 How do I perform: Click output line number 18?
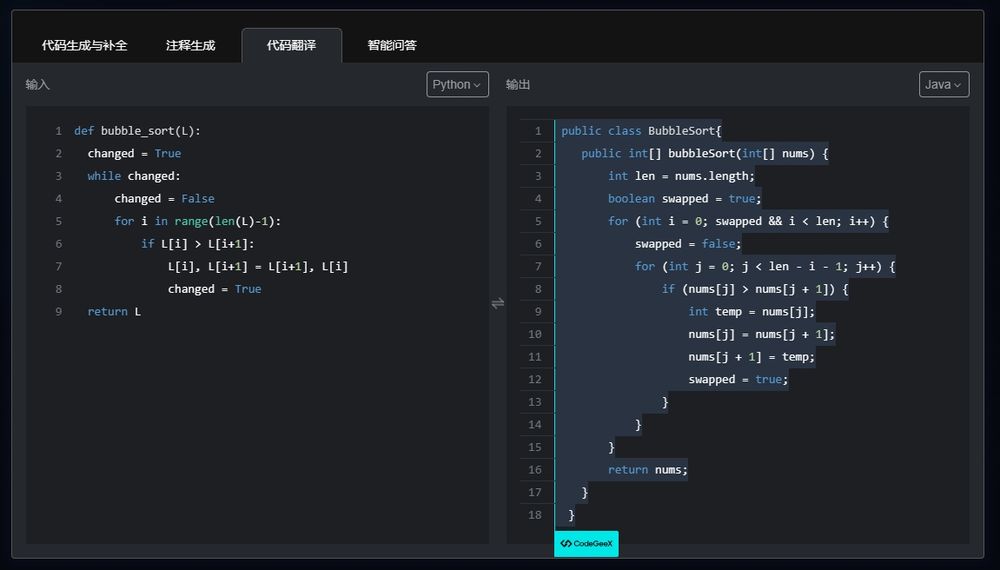534,515
